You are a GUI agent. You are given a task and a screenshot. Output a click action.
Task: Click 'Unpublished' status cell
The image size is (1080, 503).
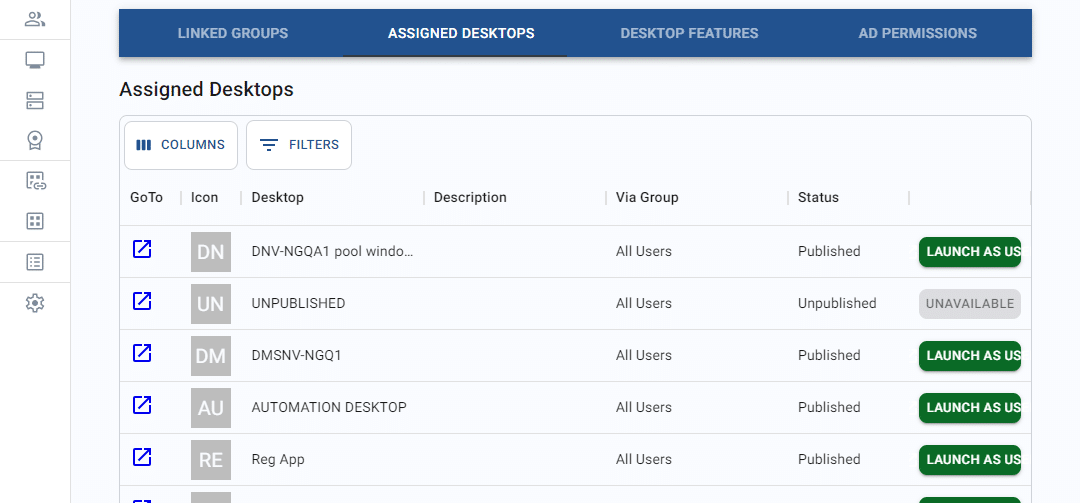pos(837,304)
